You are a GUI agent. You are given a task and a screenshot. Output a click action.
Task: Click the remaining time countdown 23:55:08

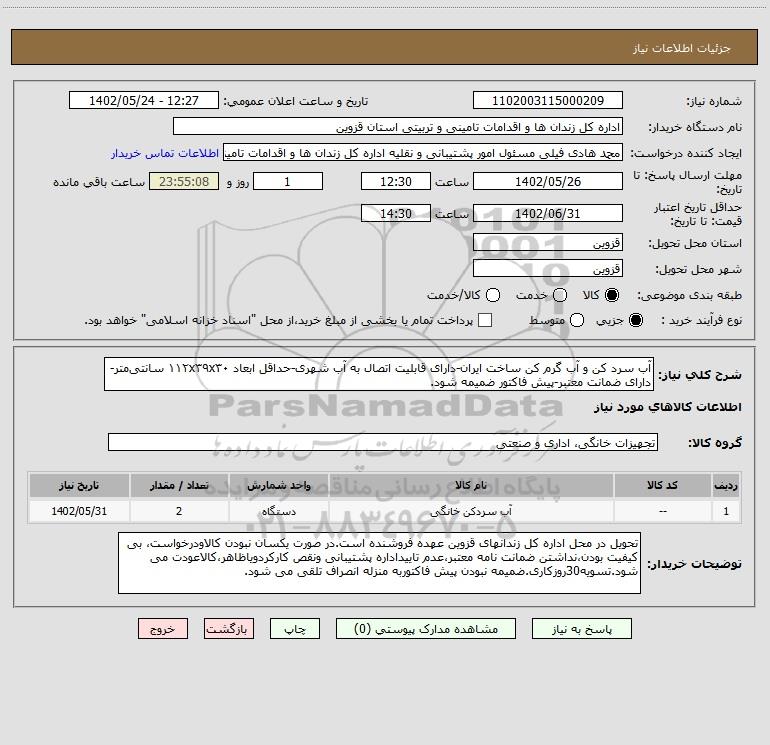coord(184,181)
